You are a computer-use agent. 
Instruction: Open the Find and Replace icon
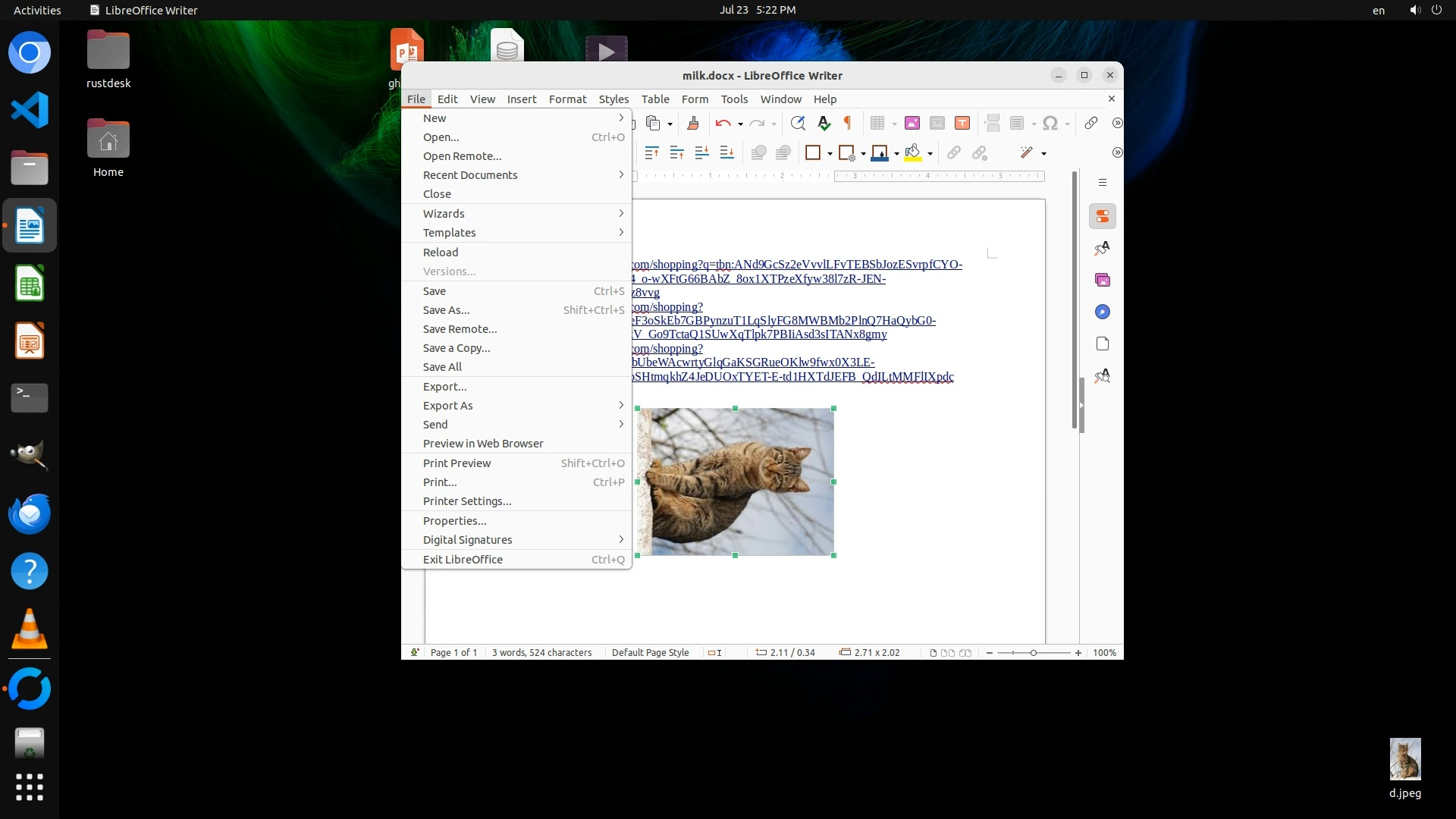797,123
